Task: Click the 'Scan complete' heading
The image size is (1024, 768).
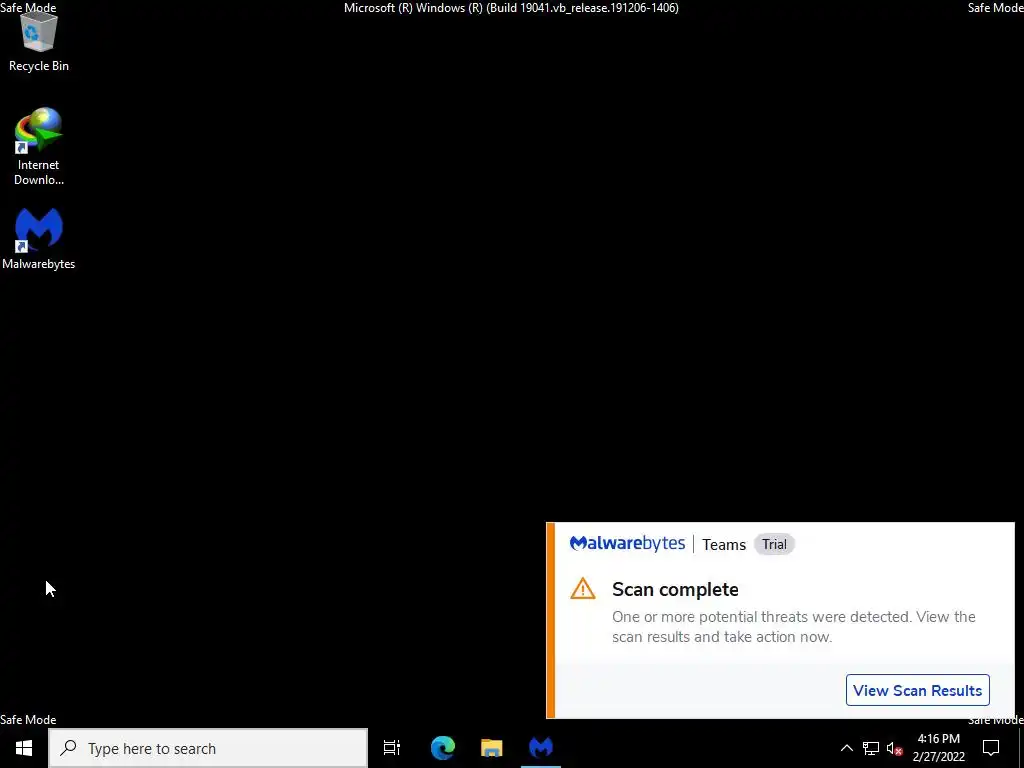Action: [675, 589]
